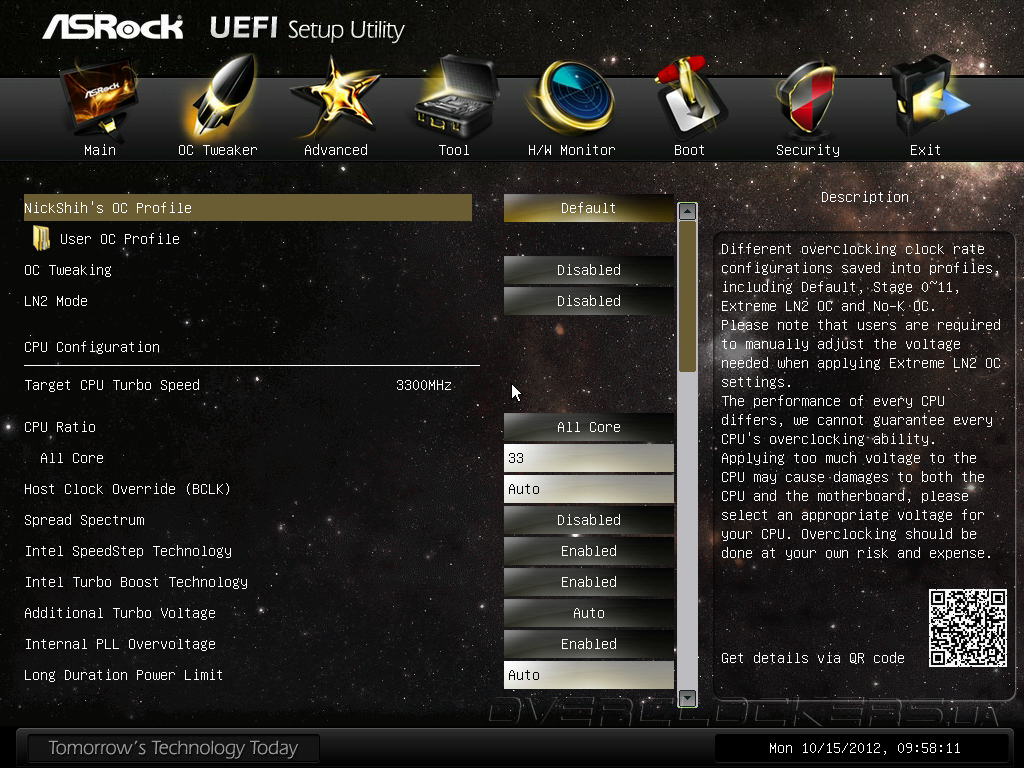Select the OC Tweaking label
1024x768 pixels.
pyautogui.click(x=68, y=270)
